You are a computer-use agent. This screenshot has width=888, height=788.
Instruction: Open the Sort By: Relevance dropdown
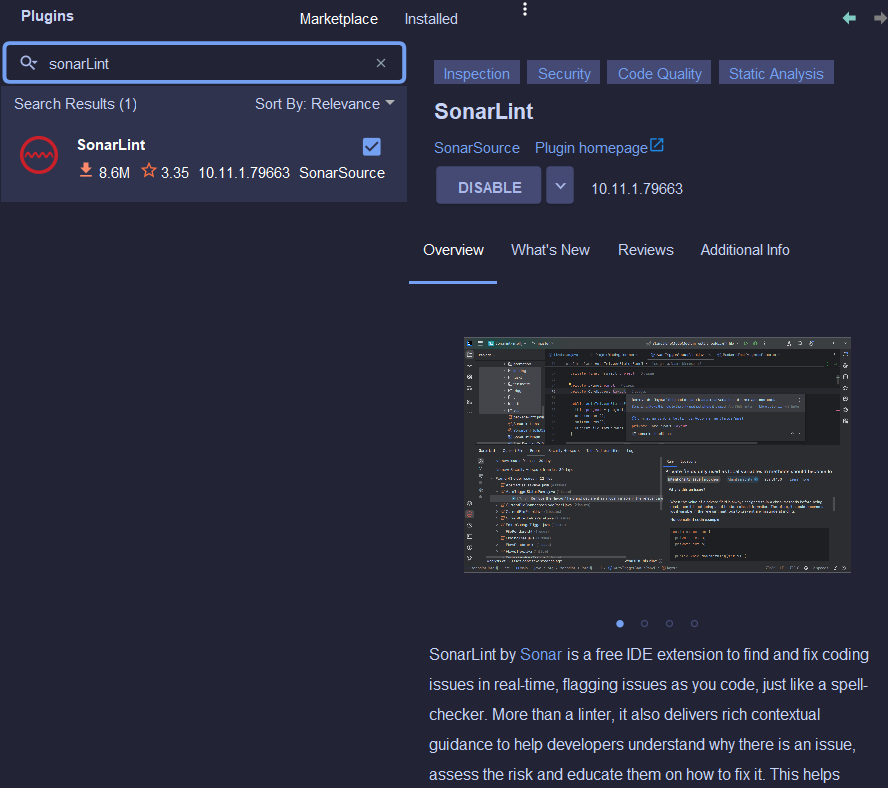(325, 104)
